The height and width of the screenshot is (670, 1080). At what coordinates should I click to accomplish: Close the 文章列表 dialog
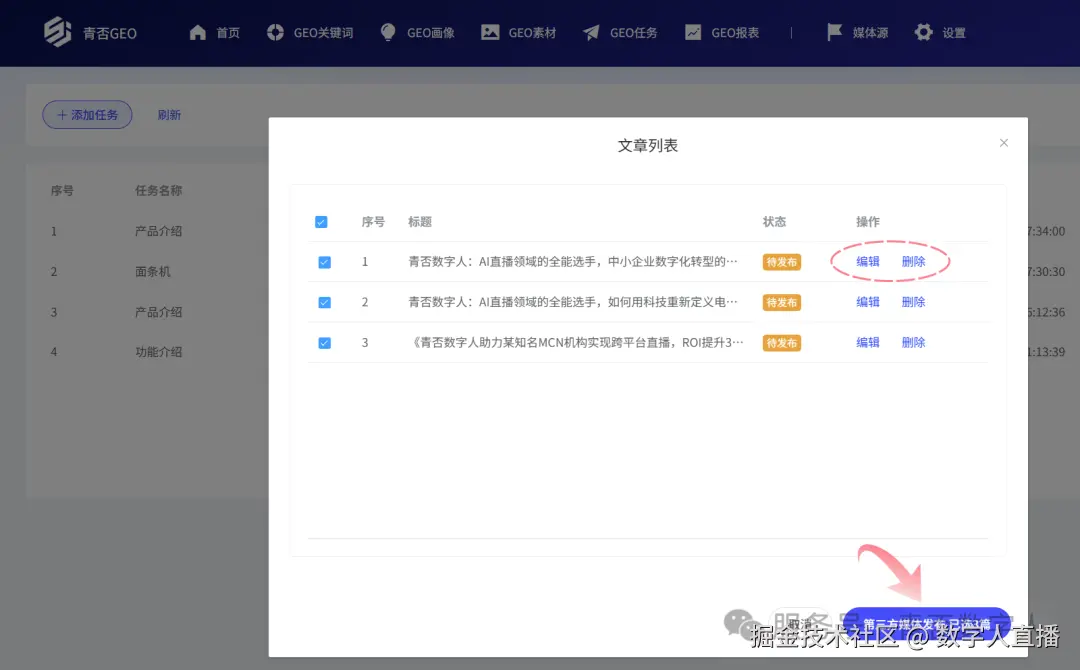pos(1004,143)
